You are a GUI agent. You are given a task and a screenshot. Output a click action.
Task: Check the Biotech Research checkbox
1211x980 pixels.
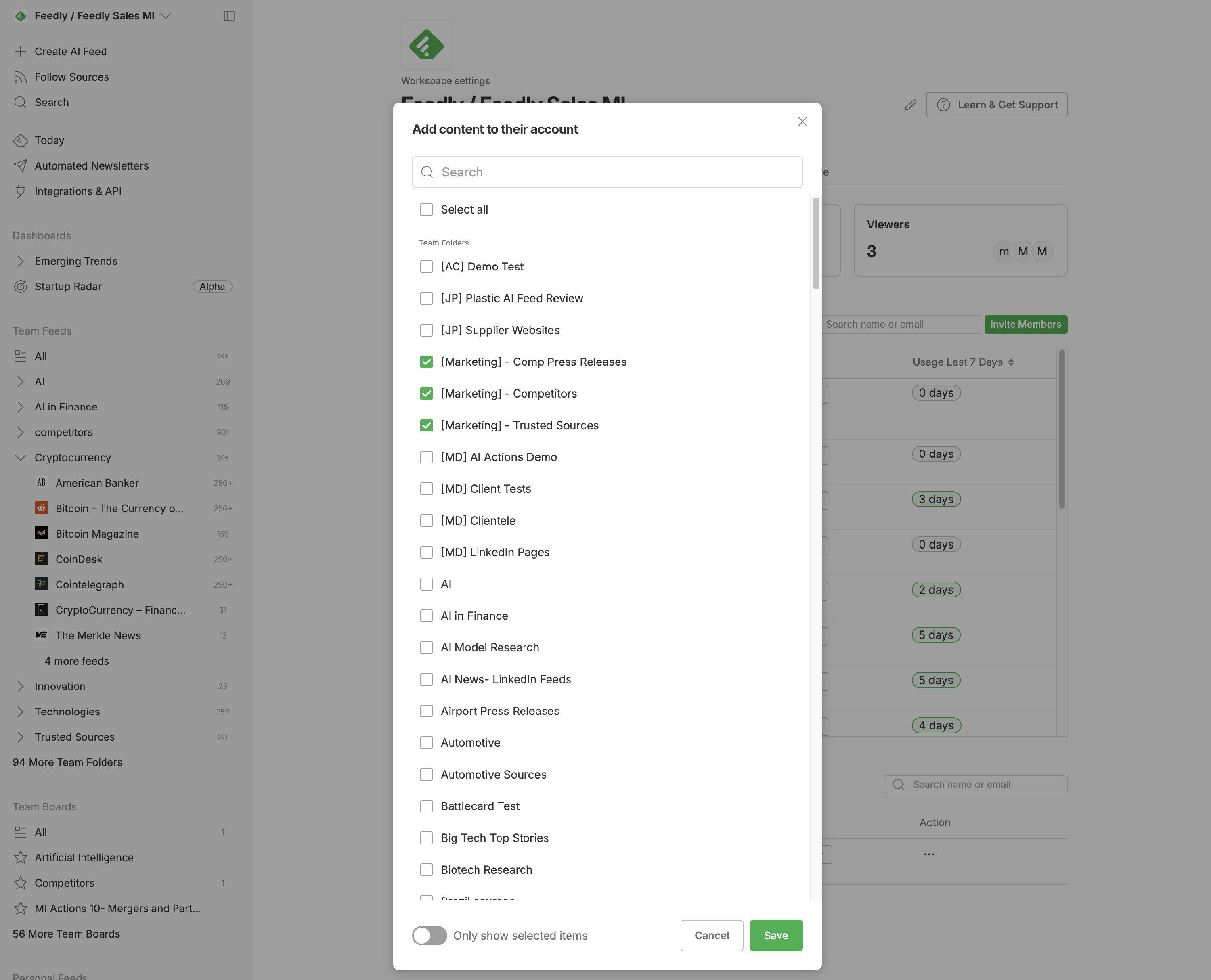tap(426, 870)
